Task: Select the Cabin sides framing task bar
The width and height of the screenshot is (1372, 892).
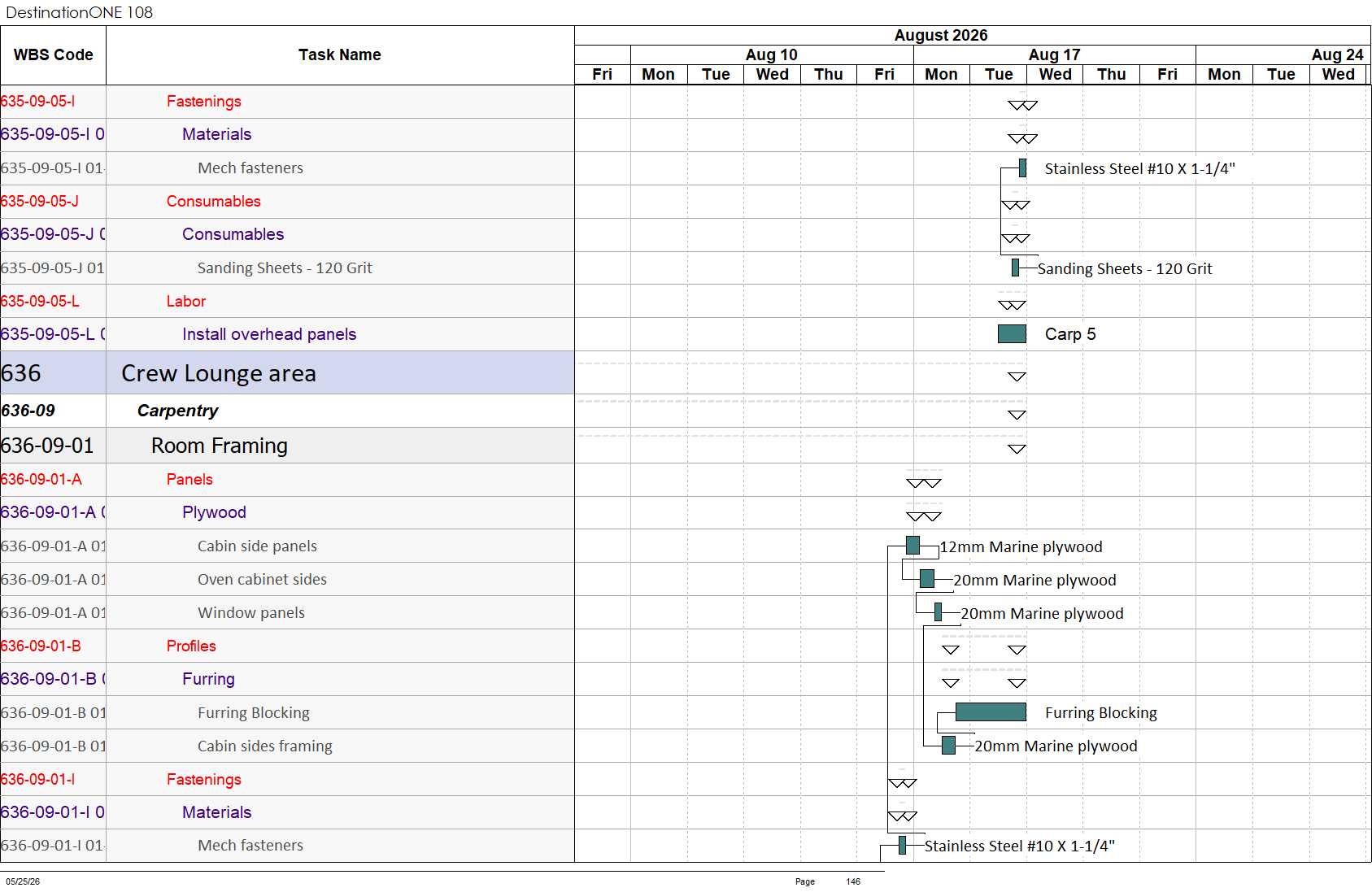Action: click(x=948, y=745)
